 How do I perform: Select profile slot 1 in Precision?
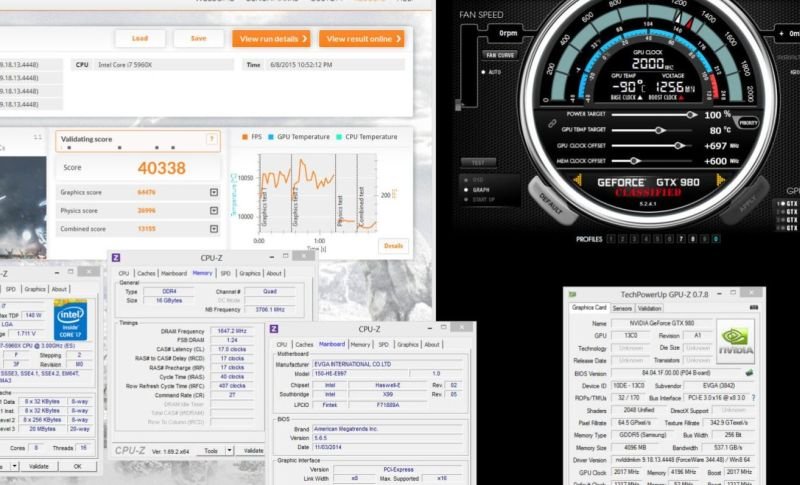click(611, 239)
